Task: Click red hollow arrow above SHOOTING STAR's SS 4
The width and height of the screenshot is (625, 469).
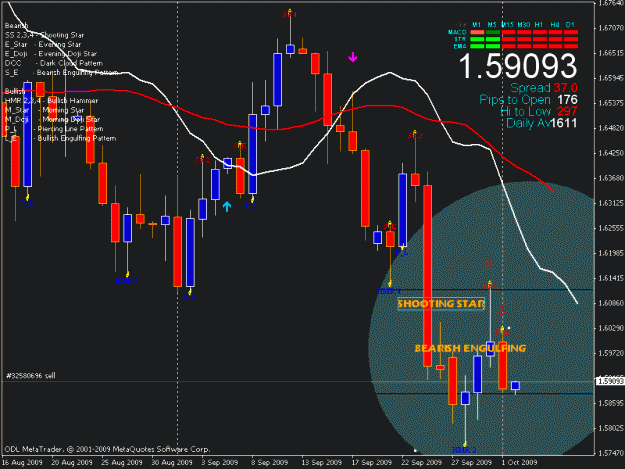Action: point(488,265)
